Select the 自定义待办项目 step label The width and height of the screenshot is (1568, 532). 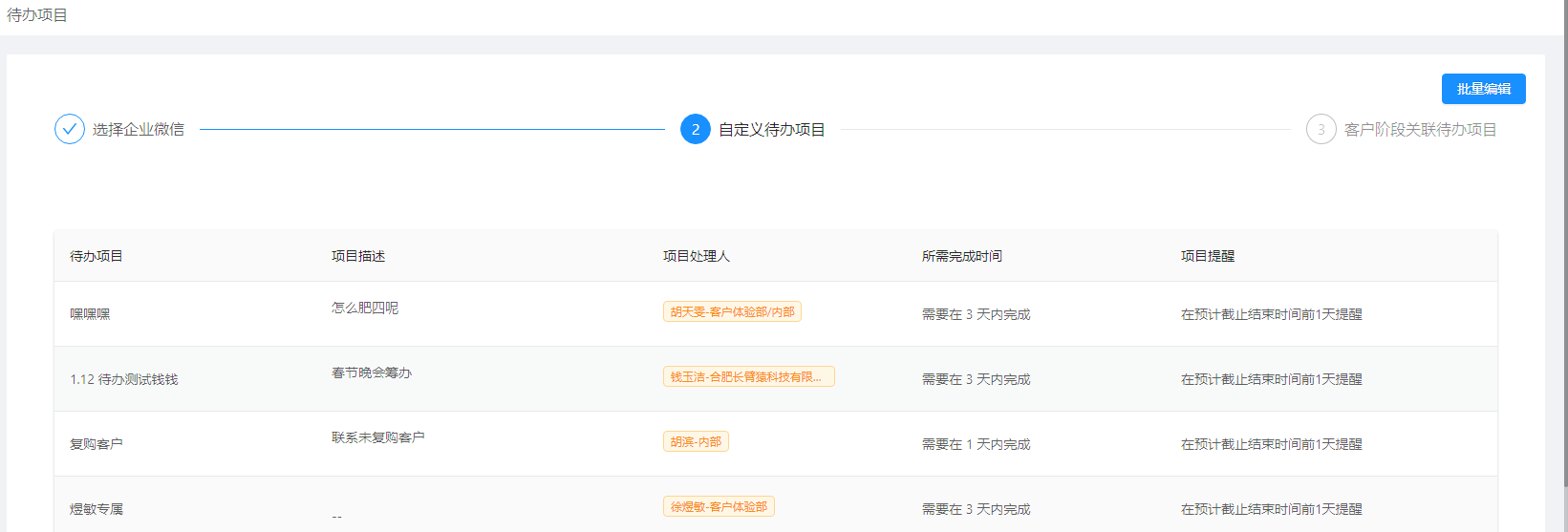click(x=772, y=129)
